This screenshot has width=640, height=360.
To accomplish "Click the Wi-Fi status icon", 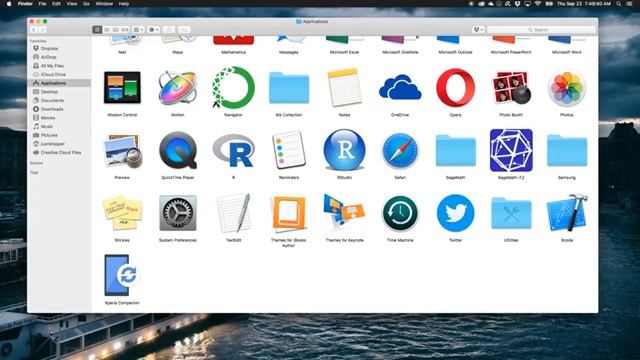I will [x=538, y=4].
